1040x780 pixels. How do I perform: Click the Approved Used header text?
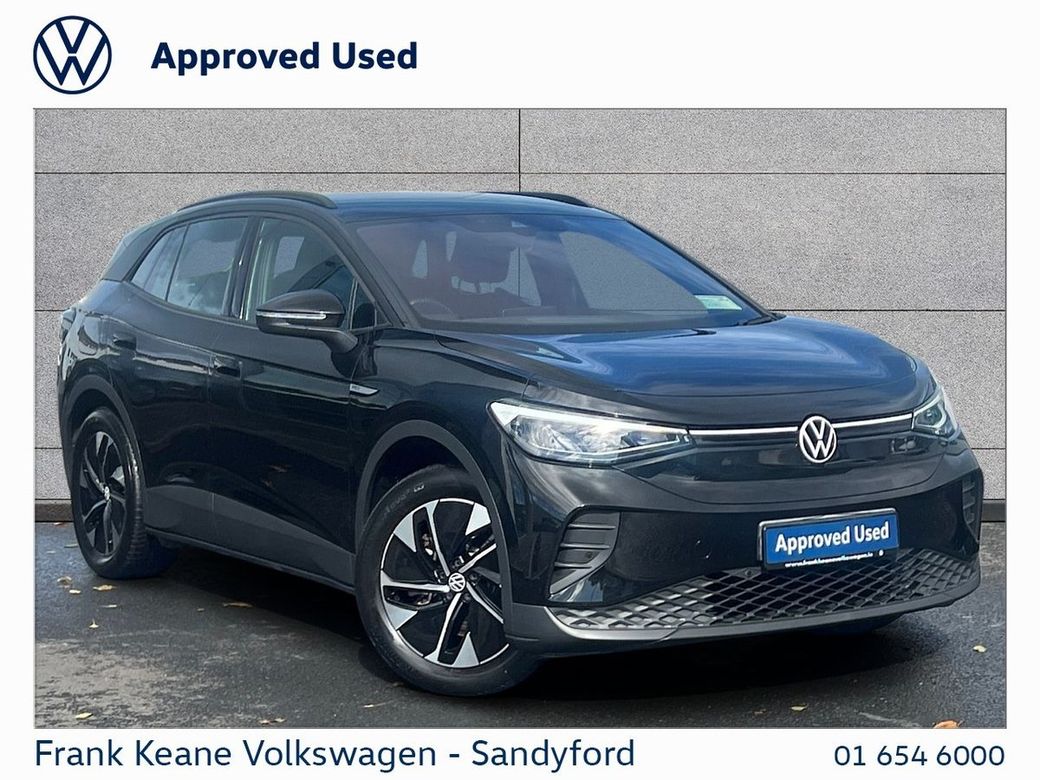tap(284, 56)
